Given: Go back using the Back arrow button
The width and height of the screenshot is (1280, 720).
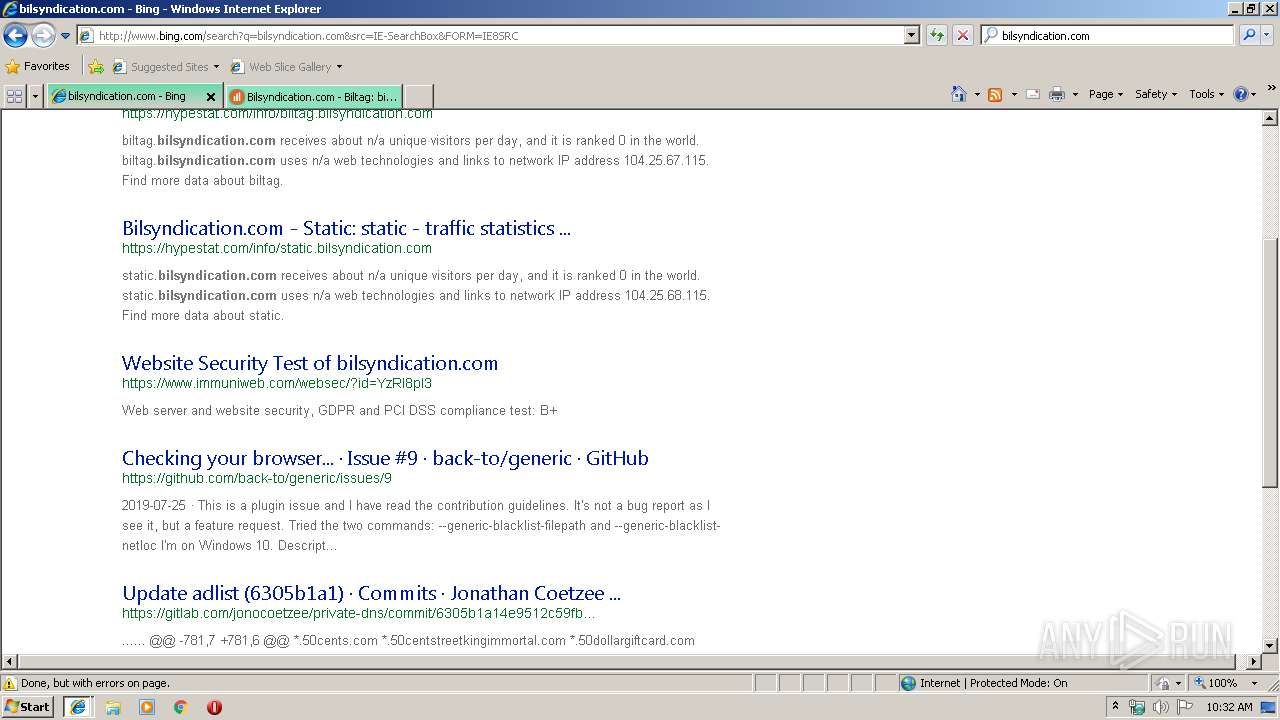Looking at the screenshot, I should coord(15,36).
